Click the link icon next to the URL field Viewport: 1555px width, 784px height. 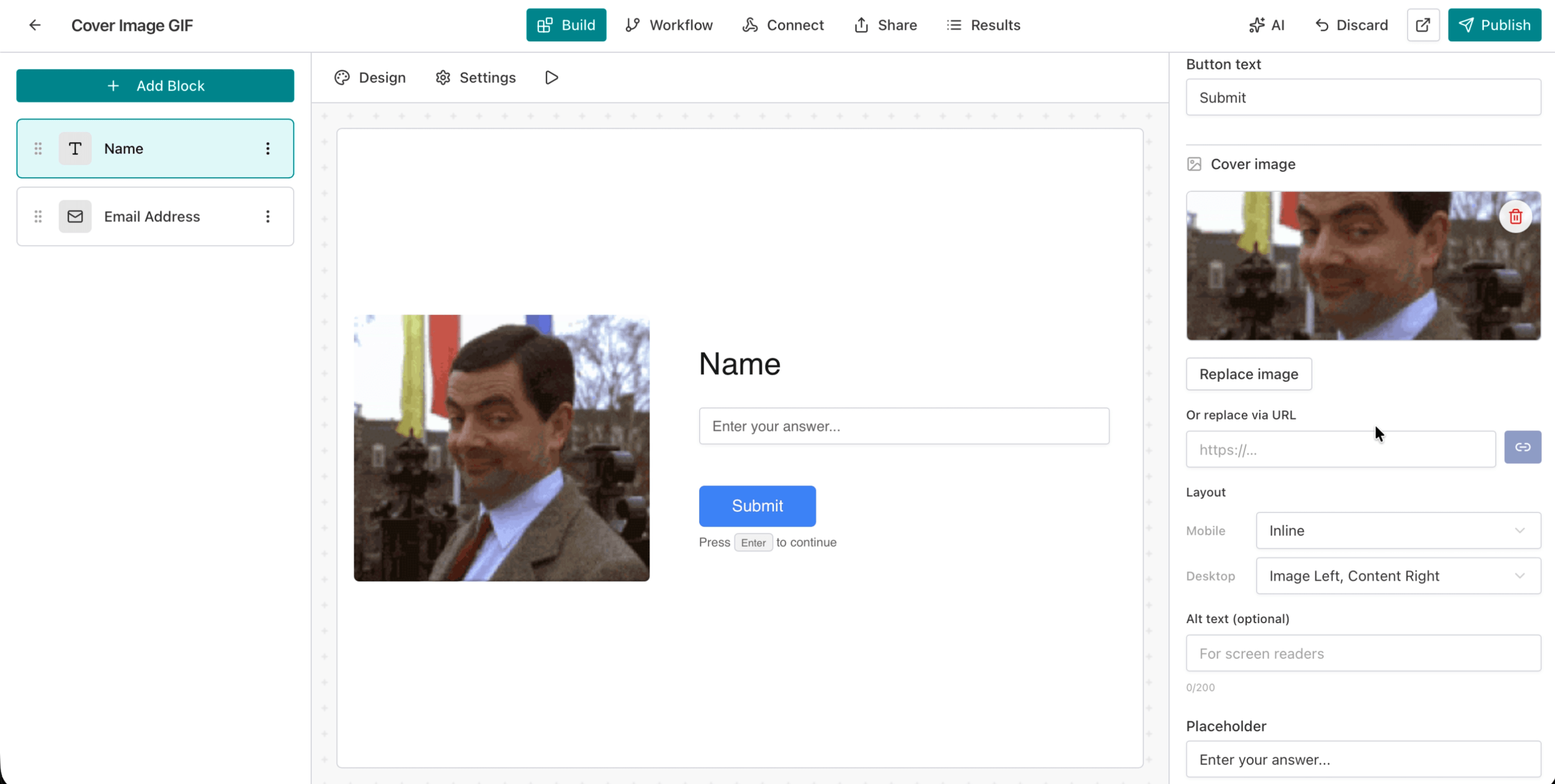1523,447
